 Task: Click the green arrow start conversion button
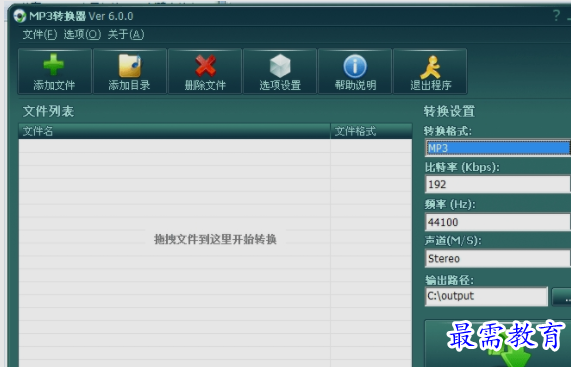click(498, 343)
